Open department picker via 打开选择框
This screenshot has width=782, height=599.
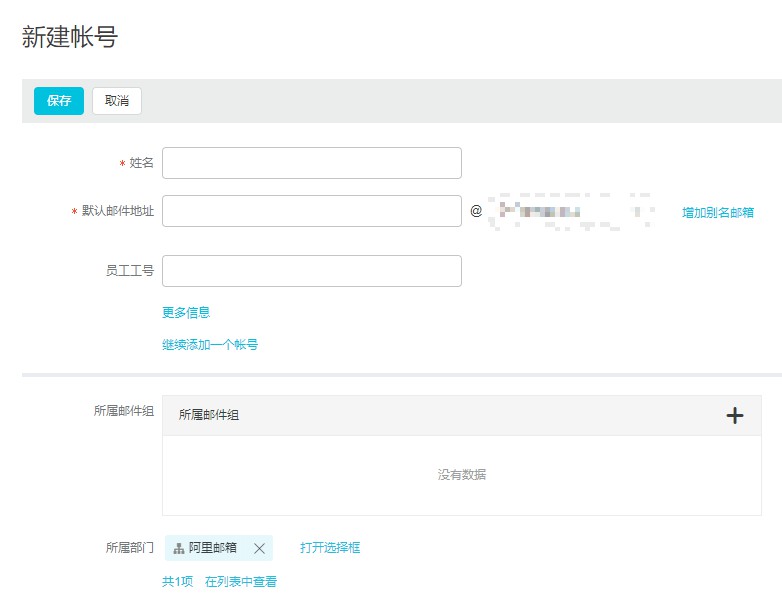click(330, 548)
